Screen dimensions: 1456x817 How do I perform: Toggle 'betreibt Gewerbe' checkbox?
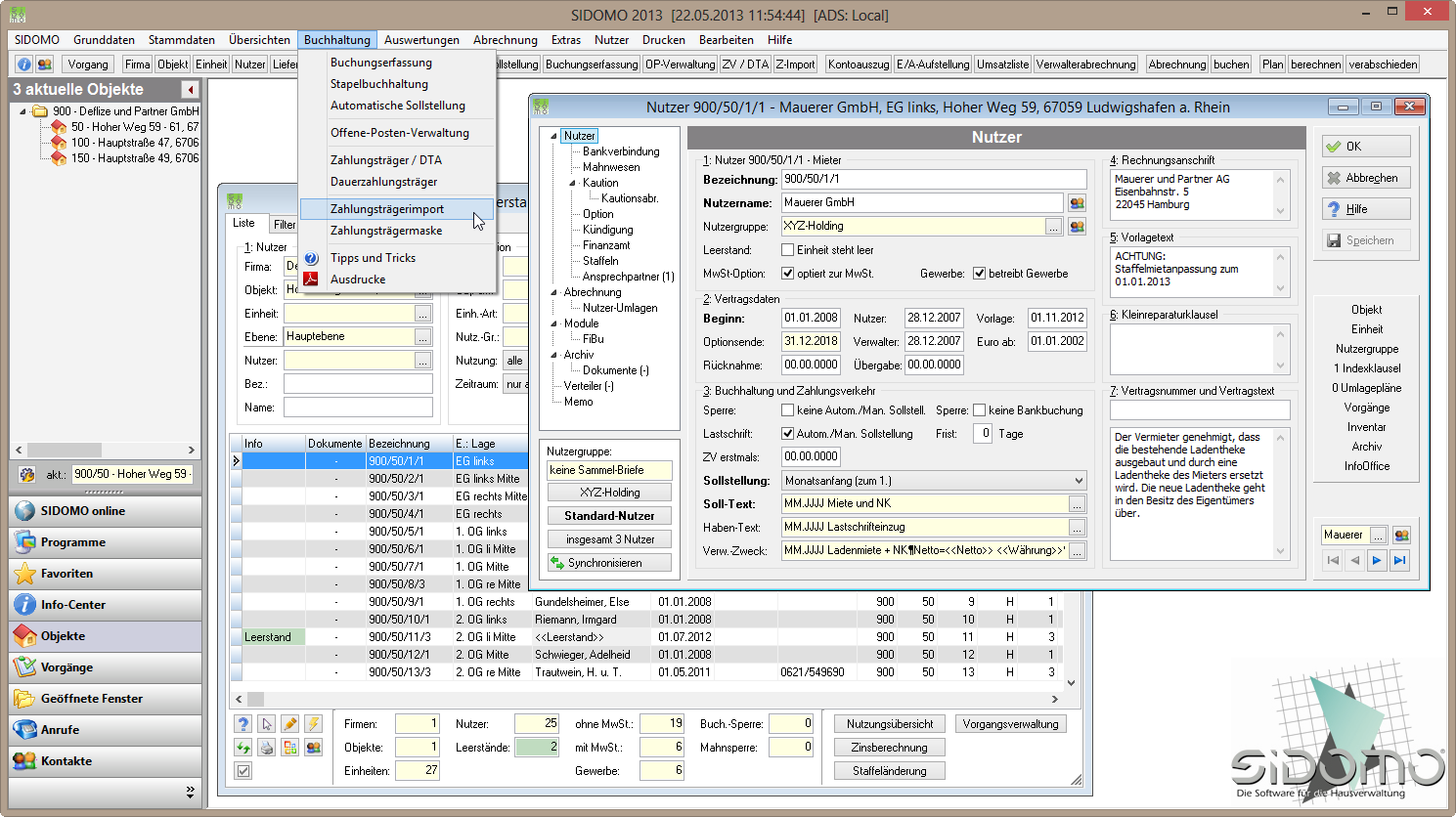click(979, 274)
